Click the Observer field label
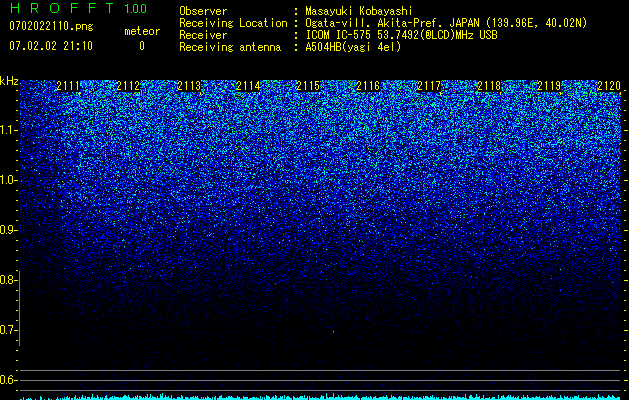Image resolution: width=629 pixels, height=400 pixels. click(x=203, y=11)
